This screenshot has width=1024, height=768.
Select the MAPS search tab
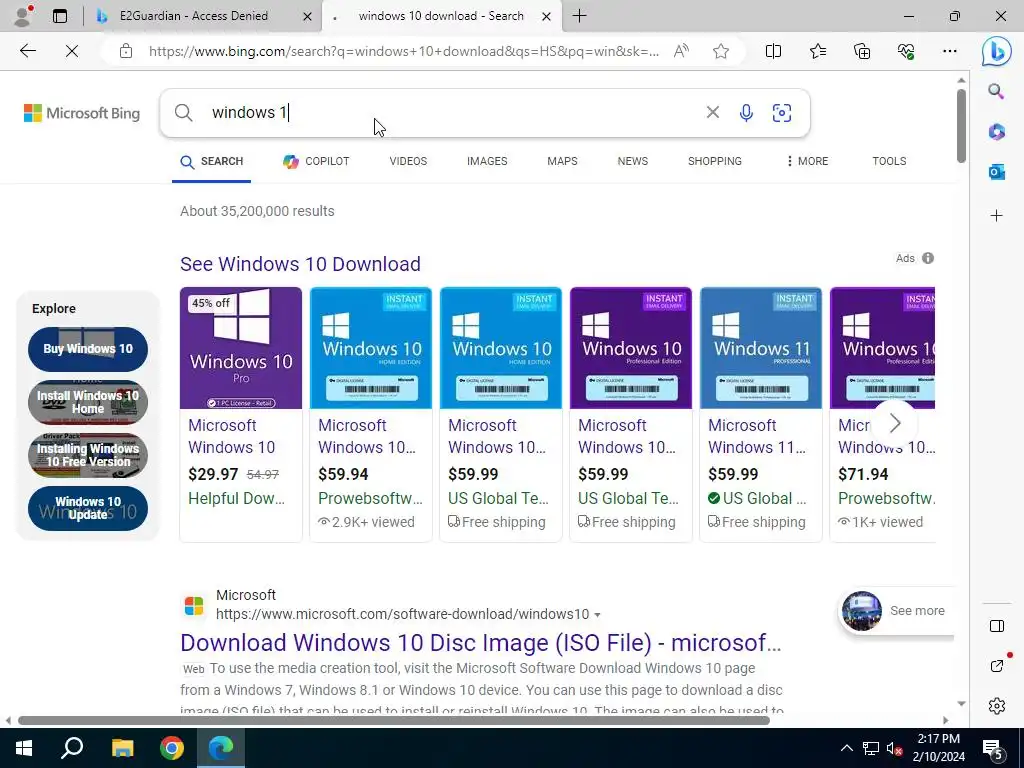(x=562, y=161)
